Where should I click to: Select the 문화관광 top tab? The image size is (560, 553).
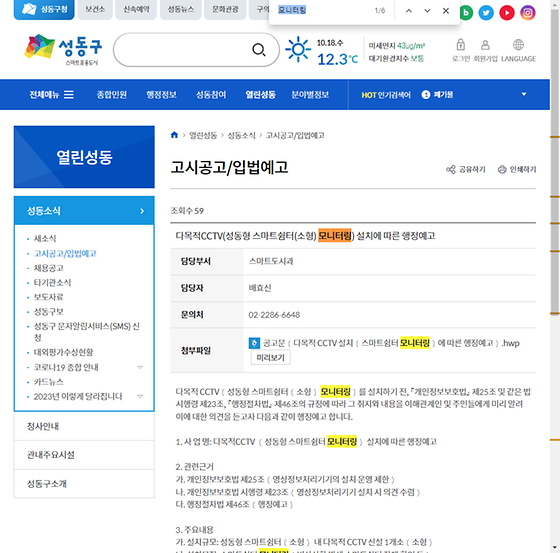point(225,9)
